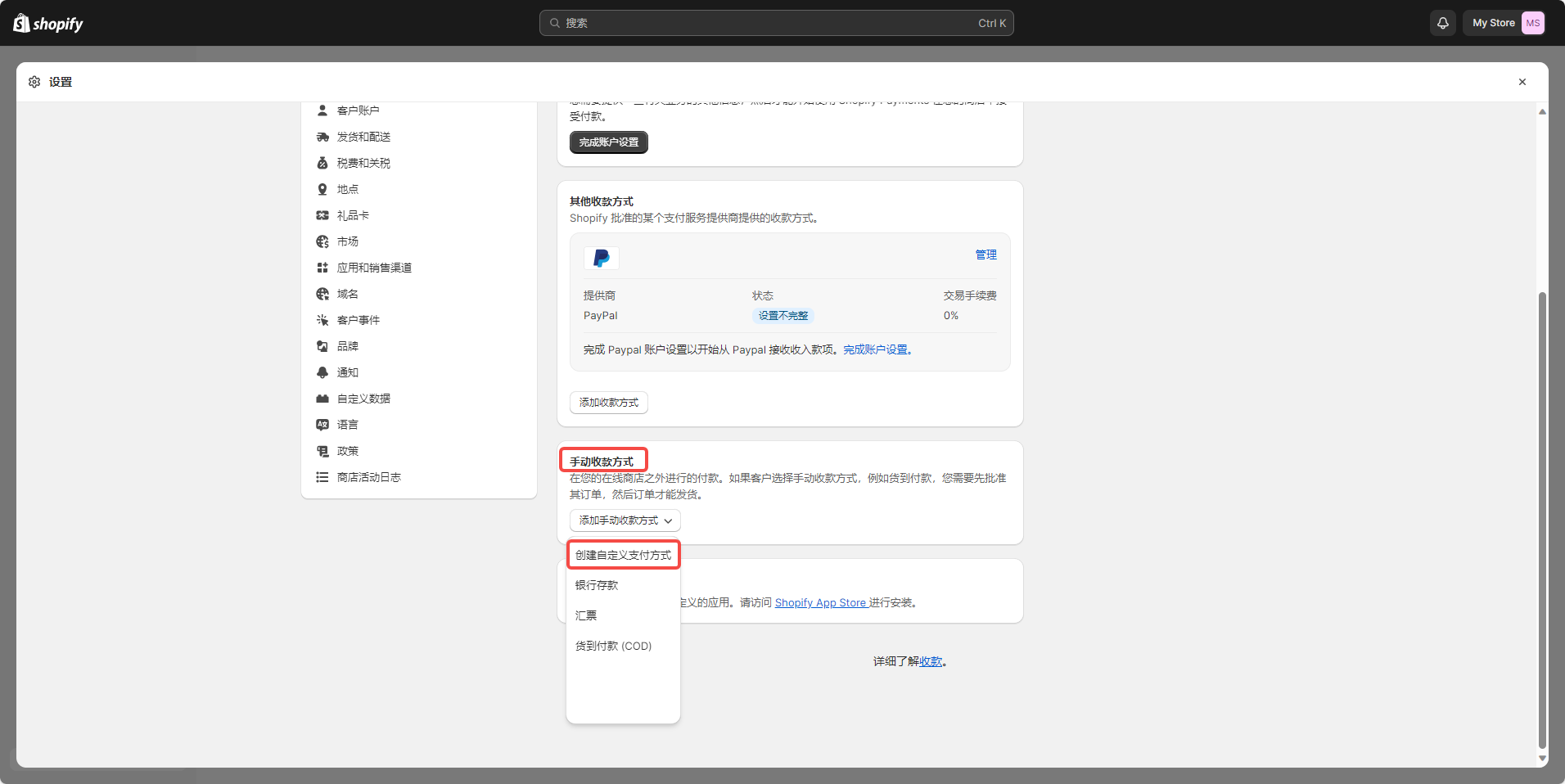Click 设置不完整 status badge
This screenshot has width=1565, height=784.
pyautogui.click(x=783, y=316)
